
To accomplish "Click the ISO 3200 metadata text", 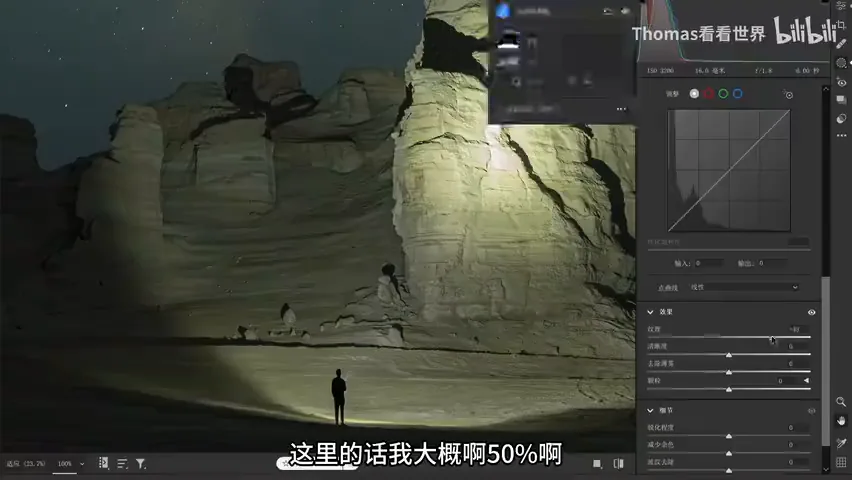I will coord(660,71).
